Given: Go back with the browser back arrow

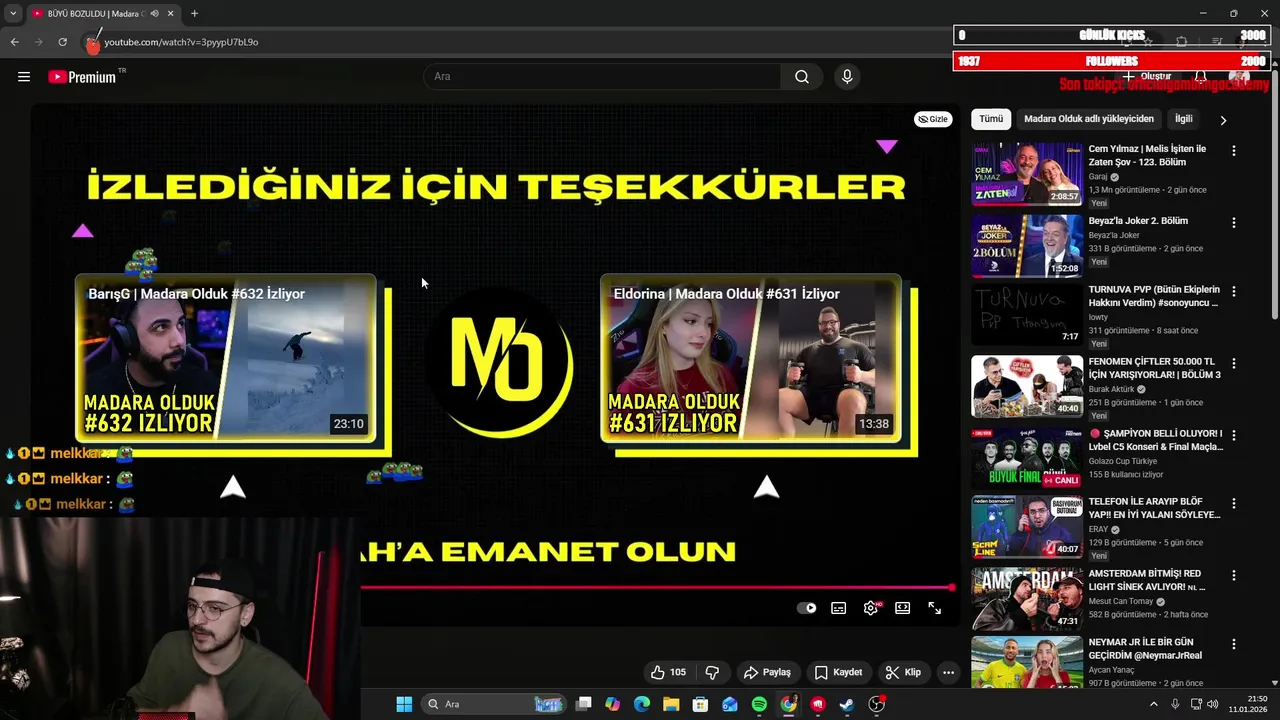Looking at the screenshot, I should [14, 42].
